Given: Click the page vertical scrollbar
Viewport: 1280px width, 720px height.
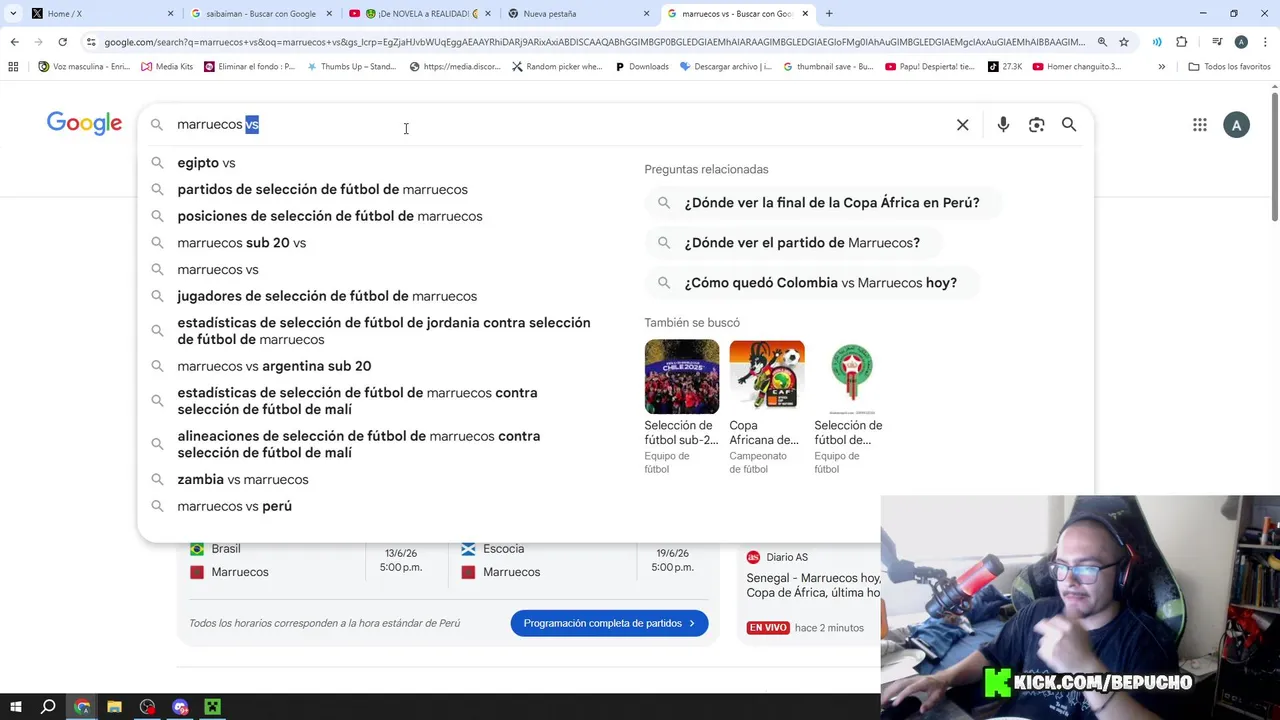Looking at the screenshot, I should coord(1275,157).
